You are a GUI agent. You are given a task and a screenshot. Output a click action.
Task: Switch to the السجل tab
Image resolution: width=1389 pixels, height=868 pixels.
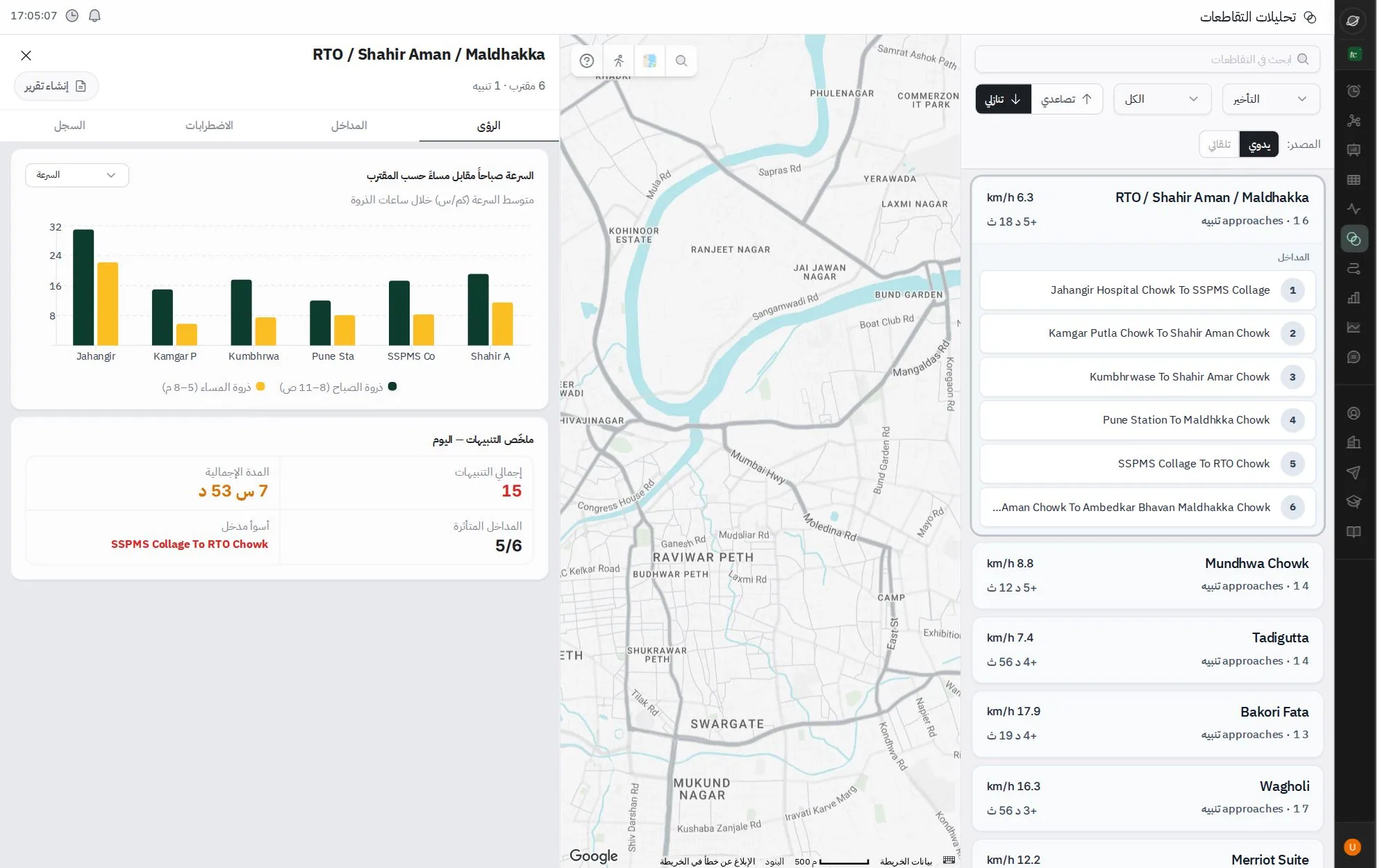69,126
